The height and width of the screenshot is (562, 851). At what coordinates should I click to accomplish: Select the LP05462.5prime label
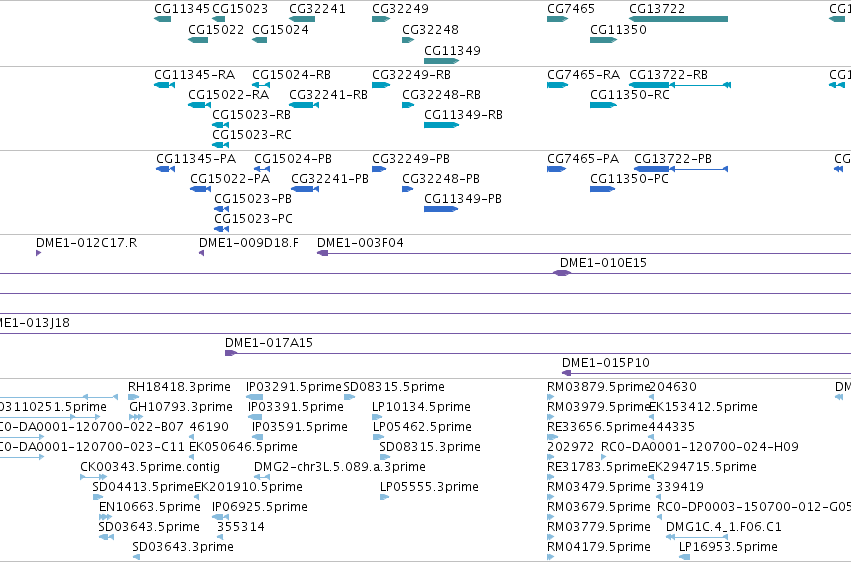[422, 426]
